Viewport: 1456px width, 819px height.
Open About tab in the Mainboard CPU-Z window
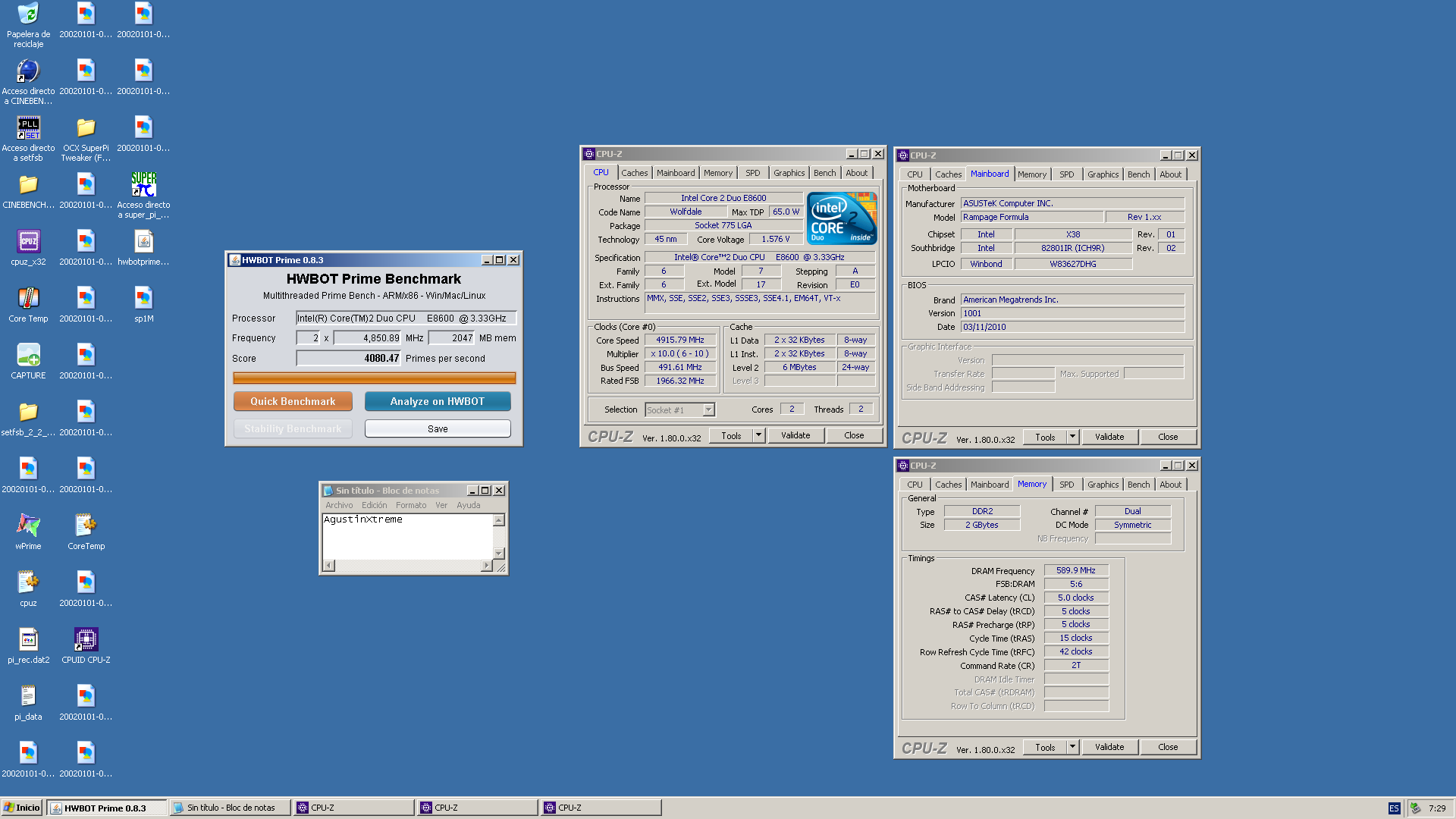click(x=1170, y=174)
